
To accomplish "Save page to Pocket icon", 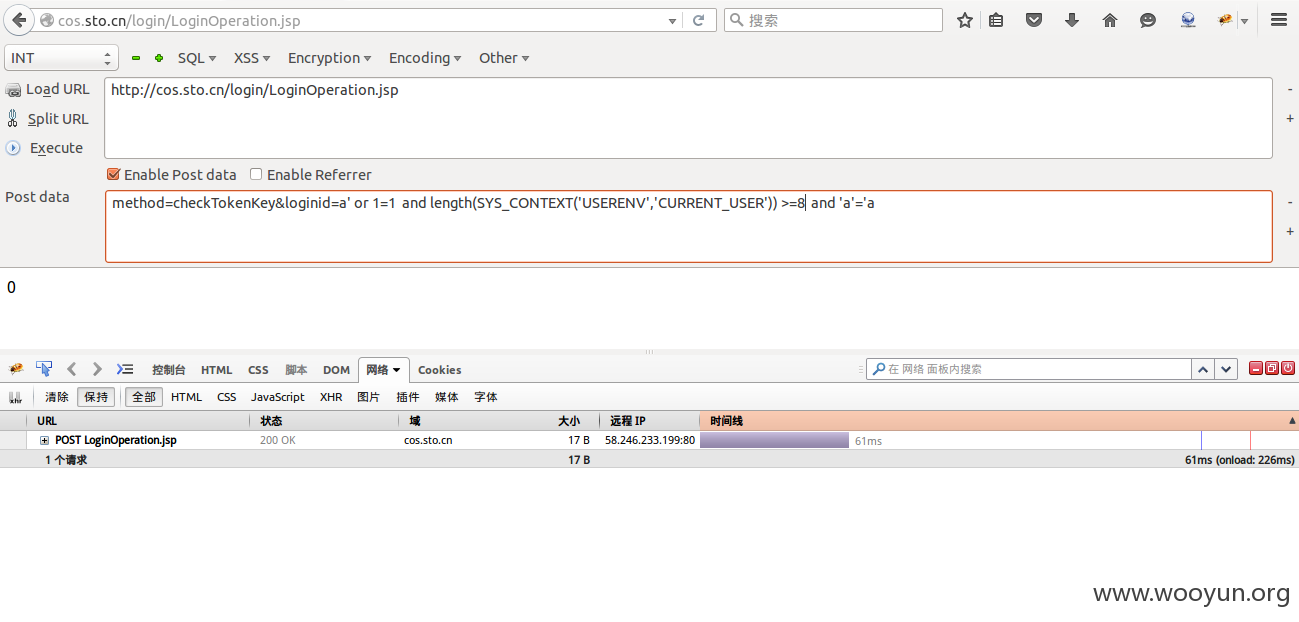I will [x=1034, y=20].
